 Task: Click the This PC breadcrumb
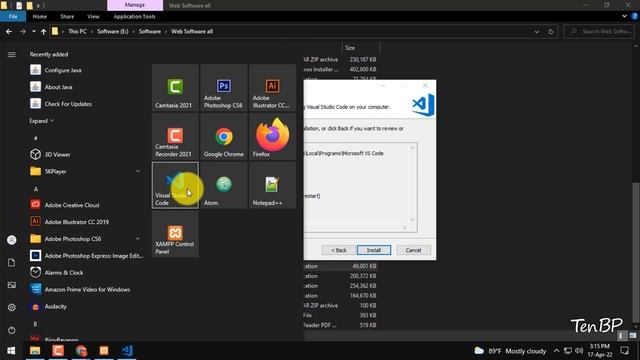click(x=78, y=31)
